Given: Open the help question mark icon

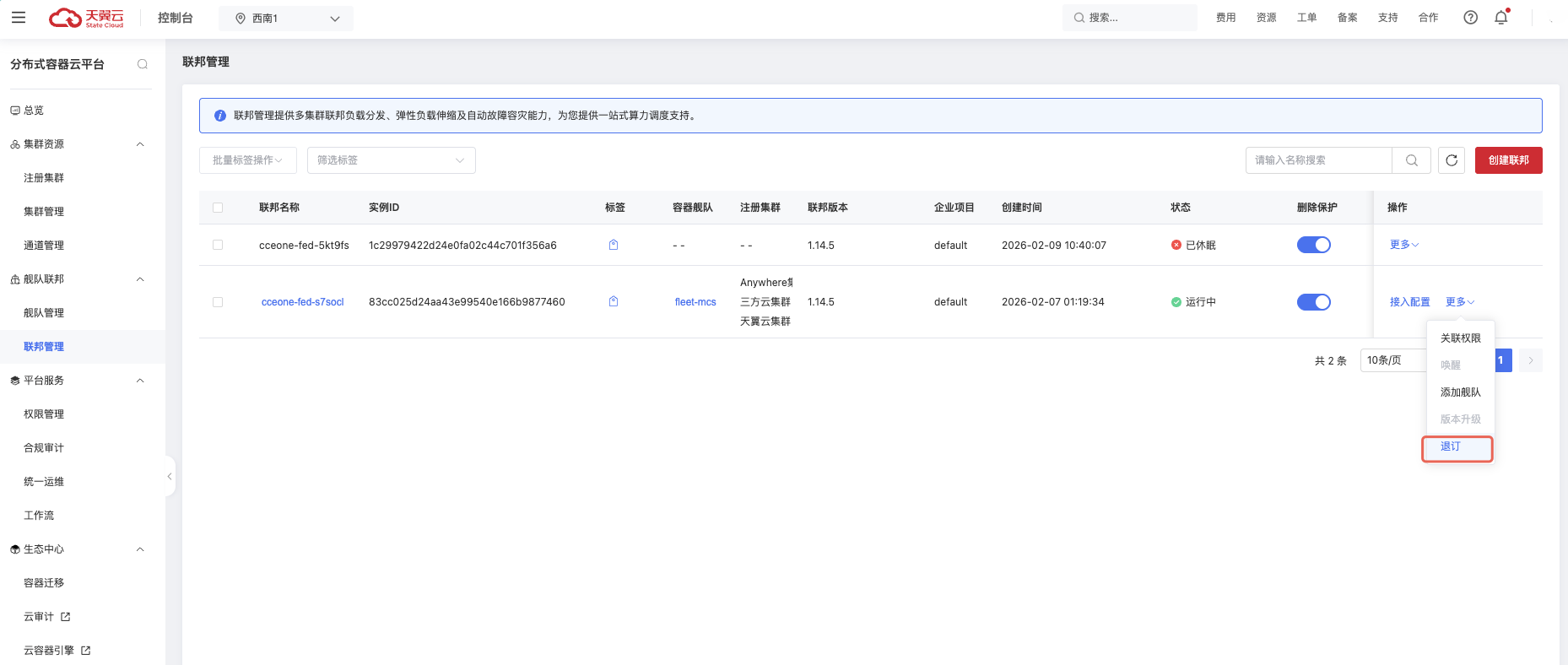Looking at the screenshot, I should click(1470, 18).
